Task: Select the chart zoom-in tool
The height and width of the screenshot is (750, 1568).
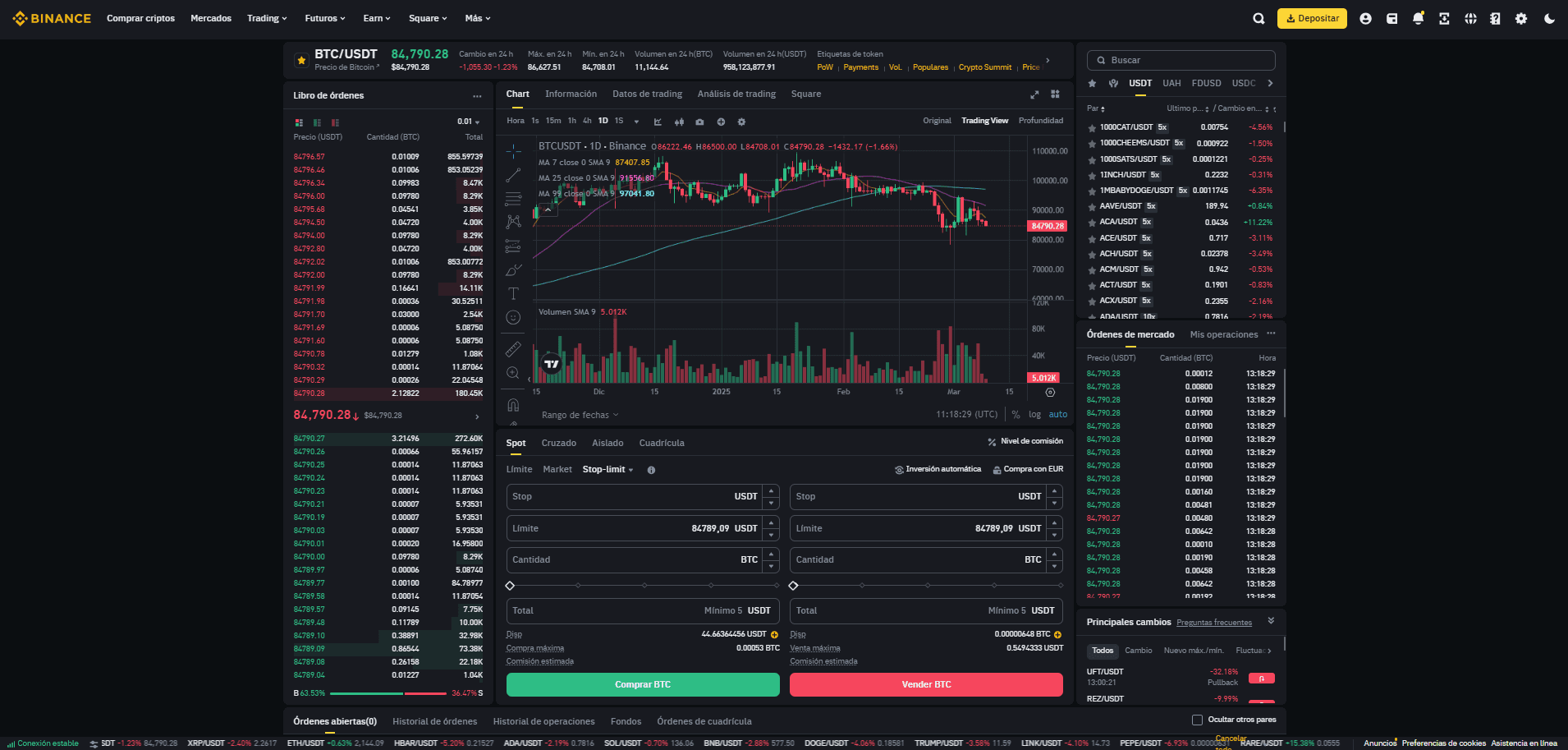Action: 513,373
